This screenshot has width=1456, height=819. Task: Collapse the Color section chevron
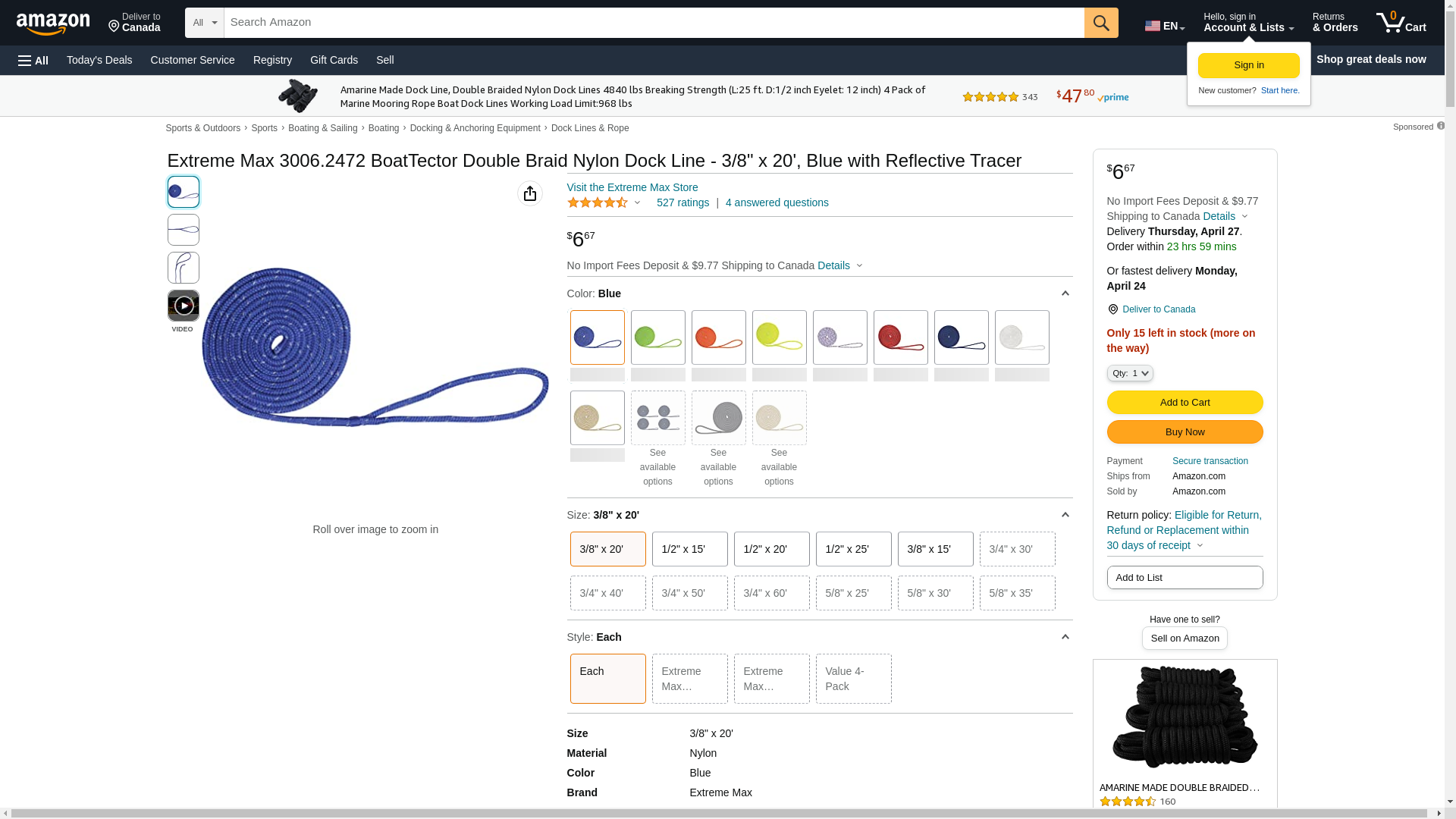pyautogui.click(x=1065, y=293)
